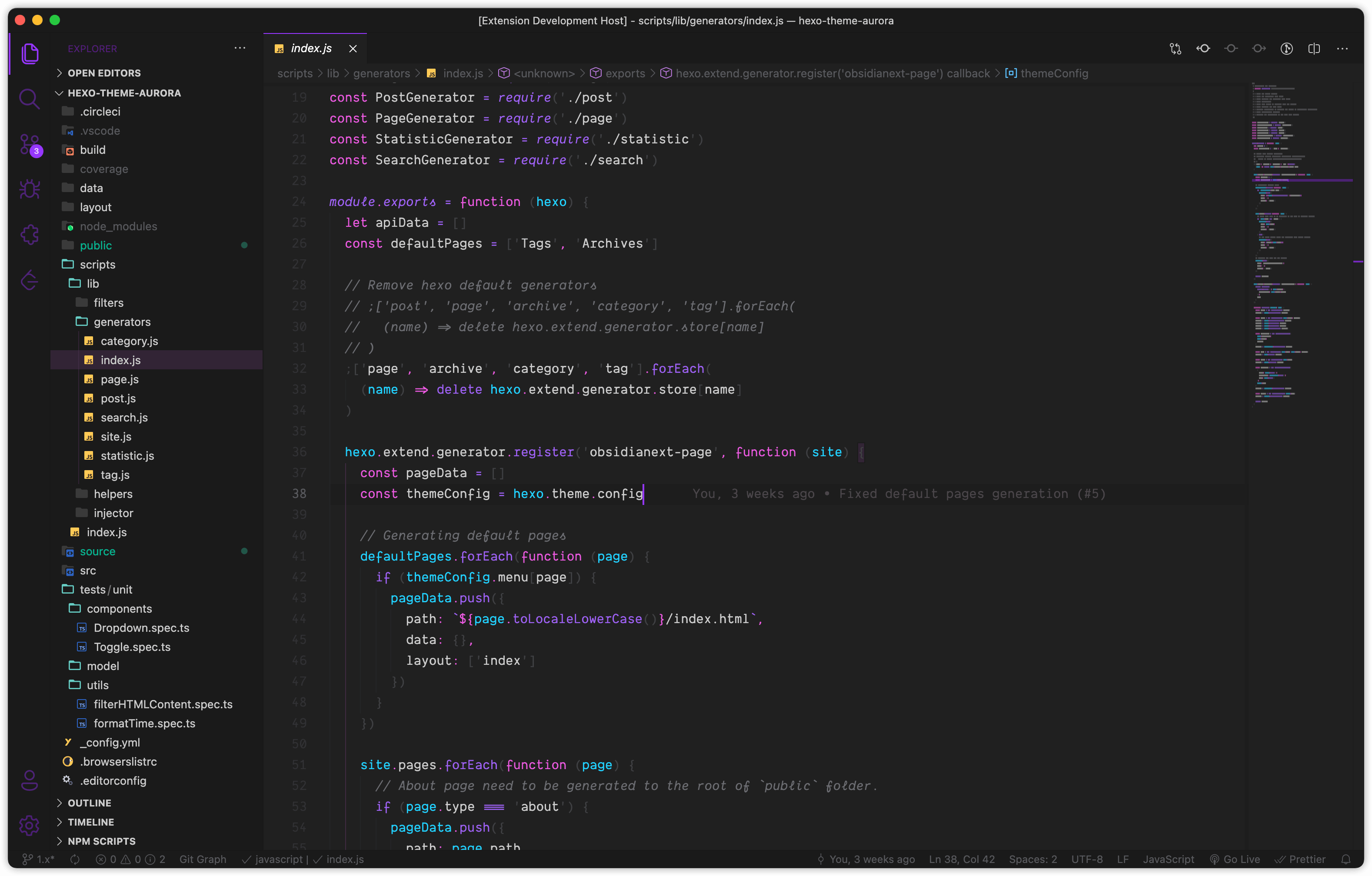The width and height of the screenshot is (1372, 876).
Task: Collapse the generators folder
Action: (157, 322)
